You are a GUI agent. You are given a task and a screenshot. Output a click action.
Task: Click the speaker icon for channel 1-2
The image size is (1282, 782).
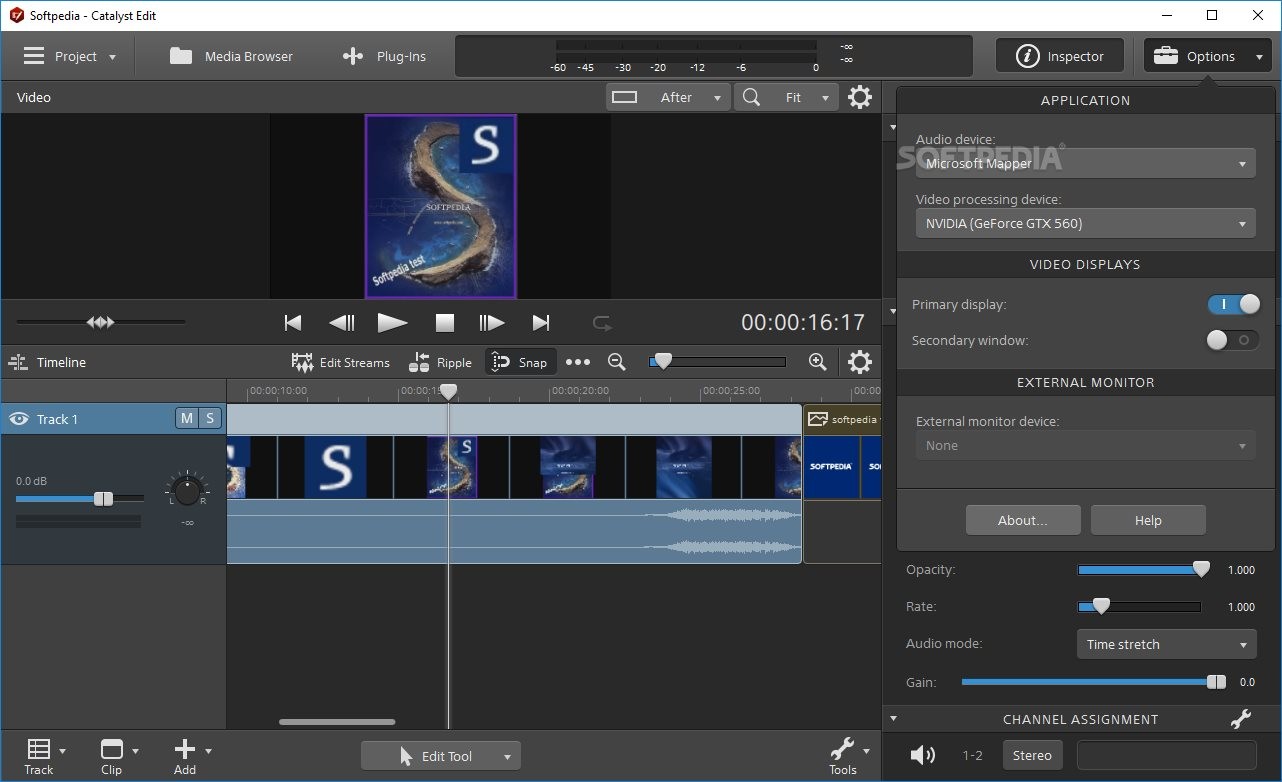923,755
